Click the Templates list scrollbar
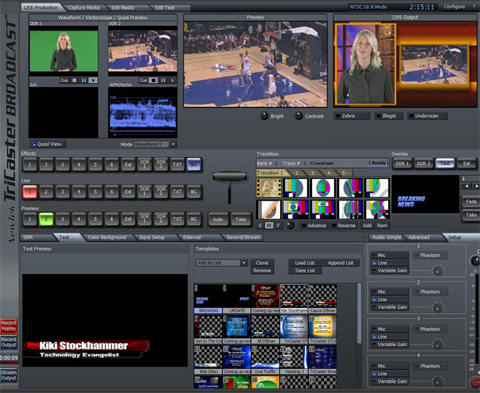Viewport: 480px width, 393px height. pos(359,313)
